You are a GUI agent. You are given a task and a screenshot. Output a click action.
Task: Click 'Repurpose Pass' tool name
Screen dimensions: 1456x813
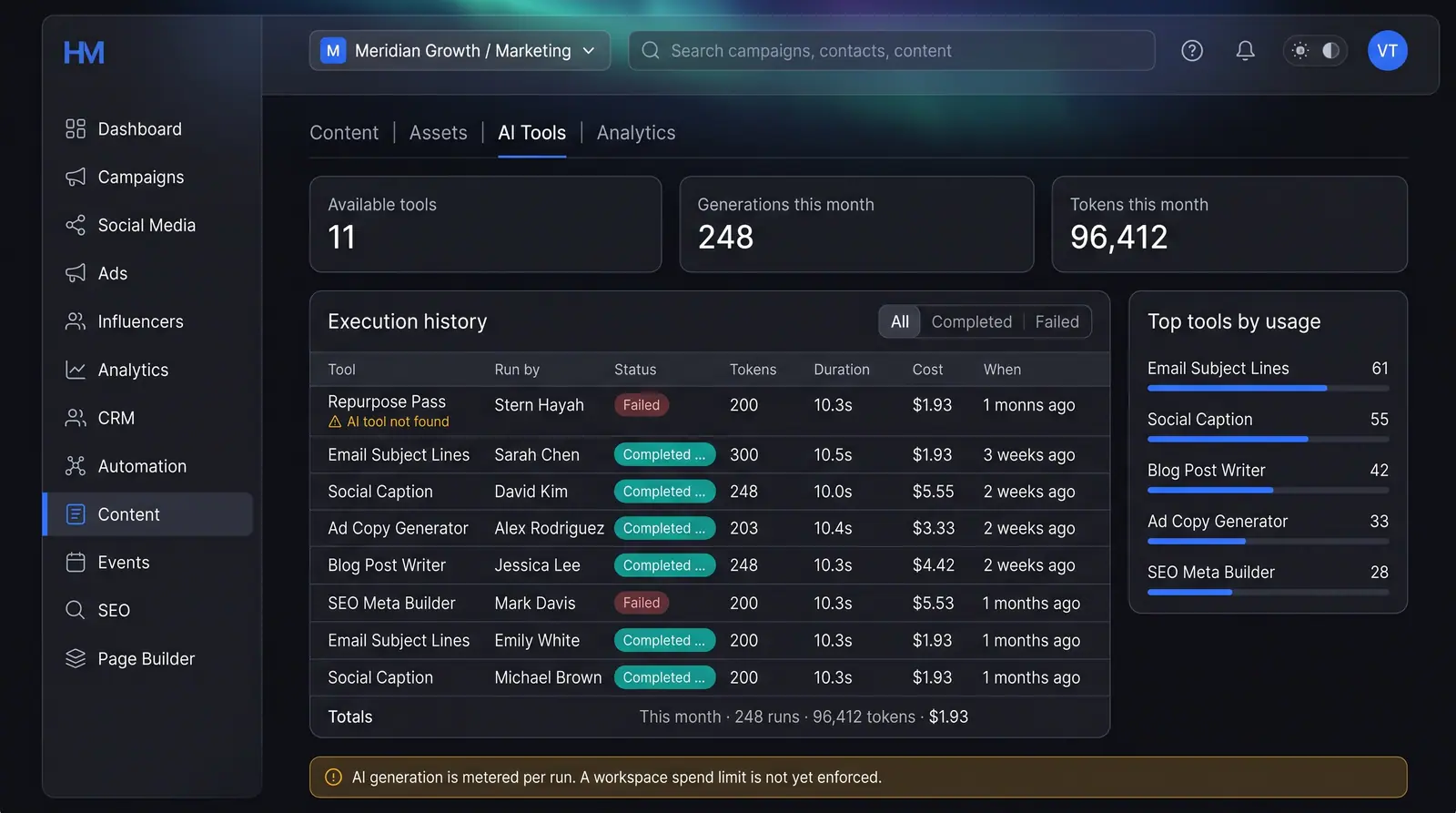click(x=387, y=401)
